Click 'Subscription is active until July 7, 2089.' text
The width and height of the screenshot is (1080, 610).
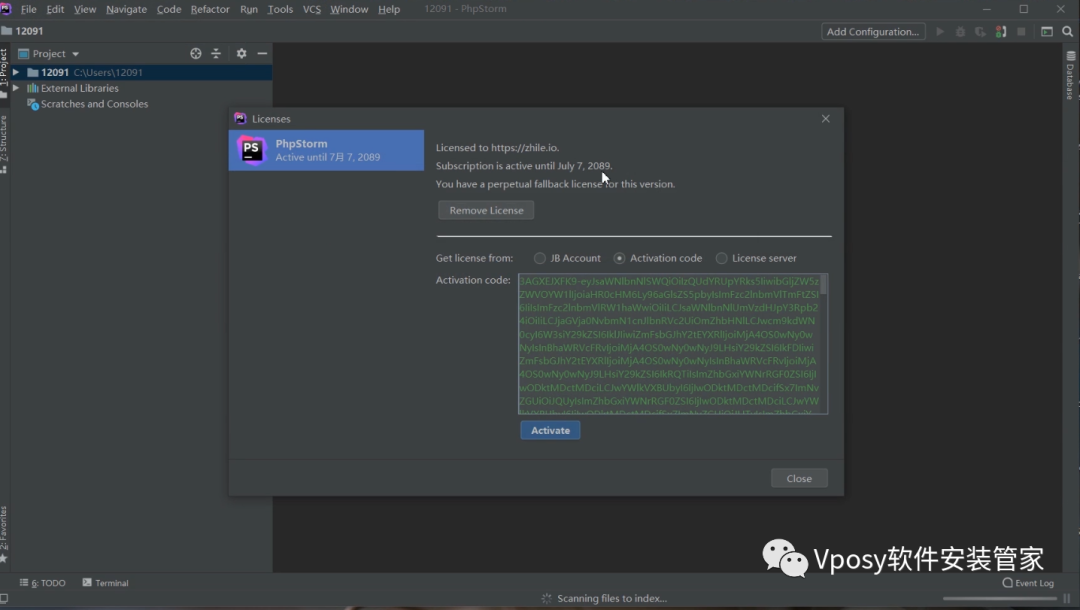[523, 166]
